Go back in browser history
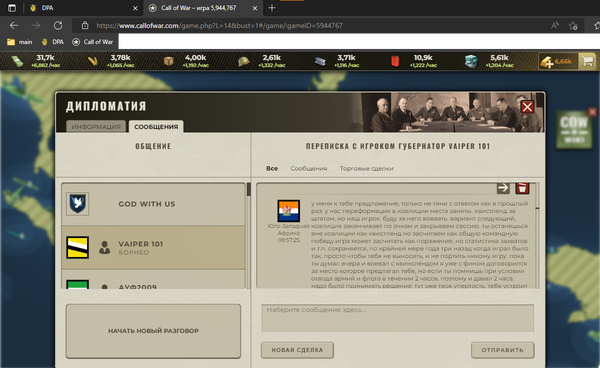 pyautogui.click(x=14, y=26)
